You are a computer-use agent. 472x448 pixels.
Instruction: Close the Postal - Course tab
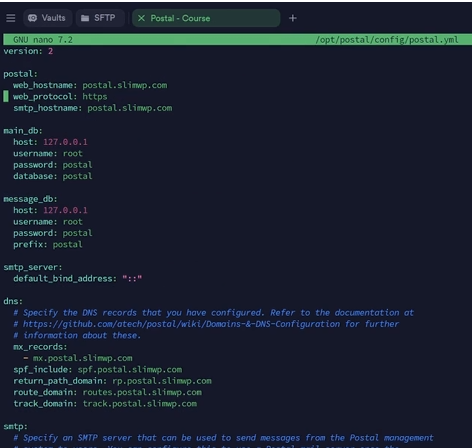point(141,18)
